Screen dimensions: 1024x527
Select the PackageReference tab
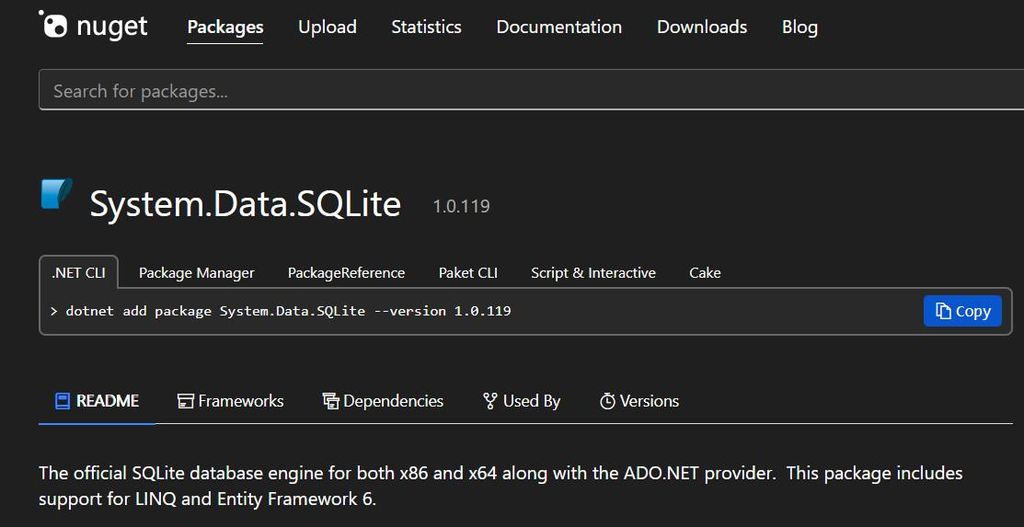pos(346,273)
